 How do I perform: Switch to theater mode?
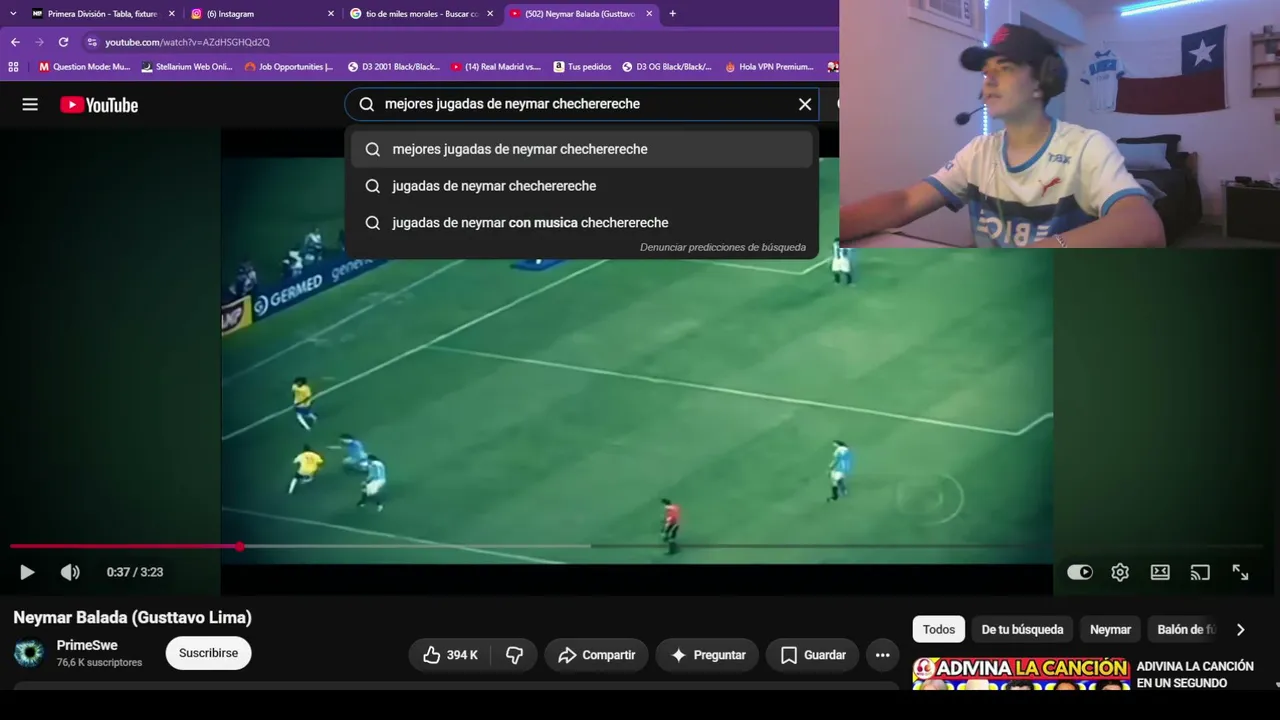point(1160,572)
